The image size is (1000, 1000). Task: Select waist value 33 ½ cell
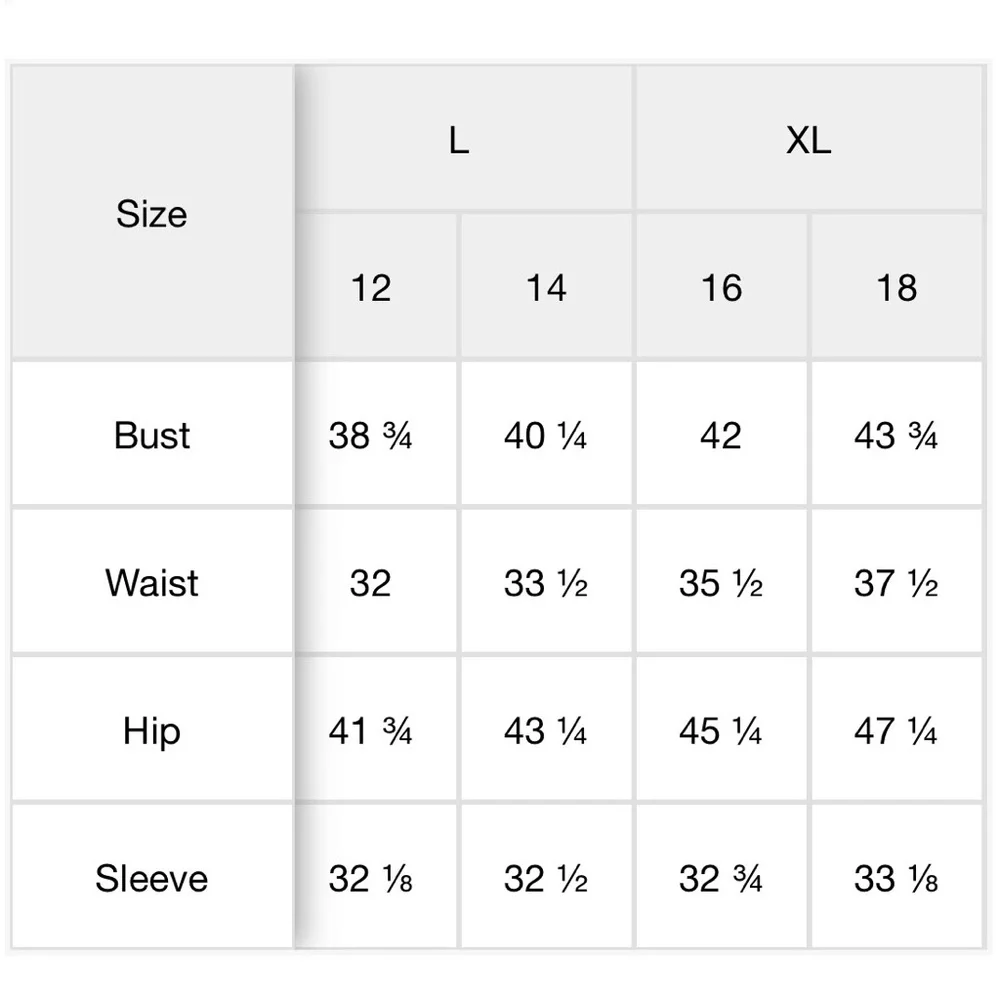point(547,582)
